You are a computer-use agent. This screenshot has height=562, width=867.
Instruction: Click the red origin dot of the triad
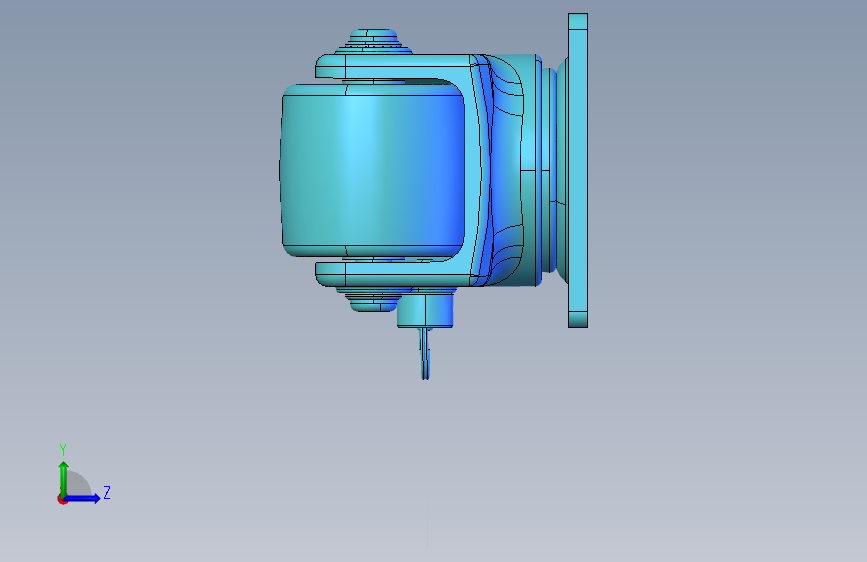[62, 499]
